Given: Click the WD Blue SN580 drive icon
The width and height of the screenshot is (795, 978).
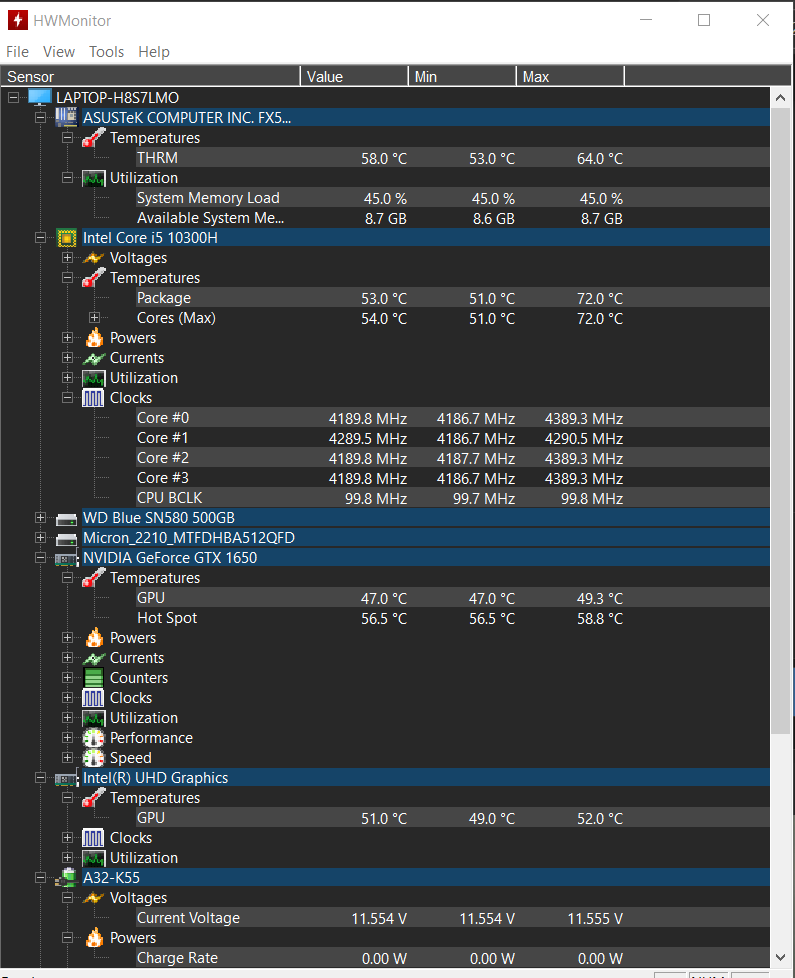Looking at the screenshot, I should click(x=66, y=518).
